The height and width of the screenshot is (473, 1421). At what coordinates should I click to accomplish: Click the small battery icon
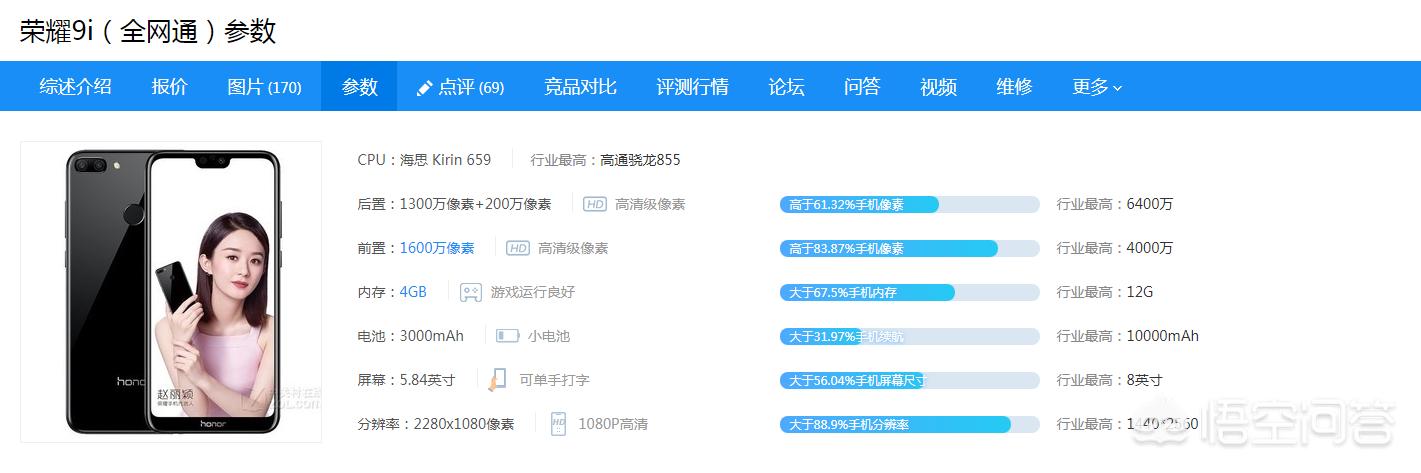pyautogui.click(x=508, y=336)
